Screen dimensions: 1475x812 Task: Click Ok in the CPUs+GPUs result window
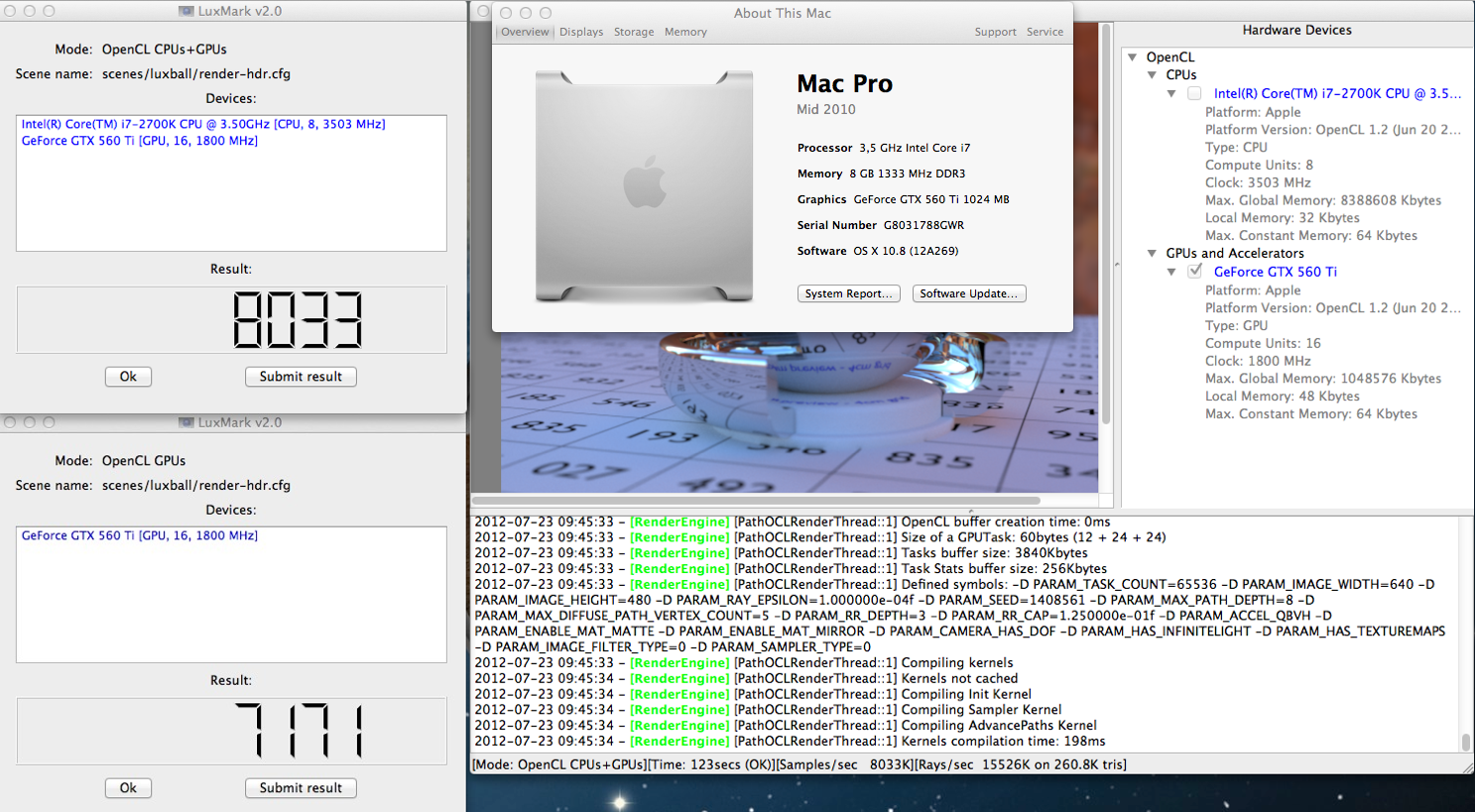click(128, 377)
